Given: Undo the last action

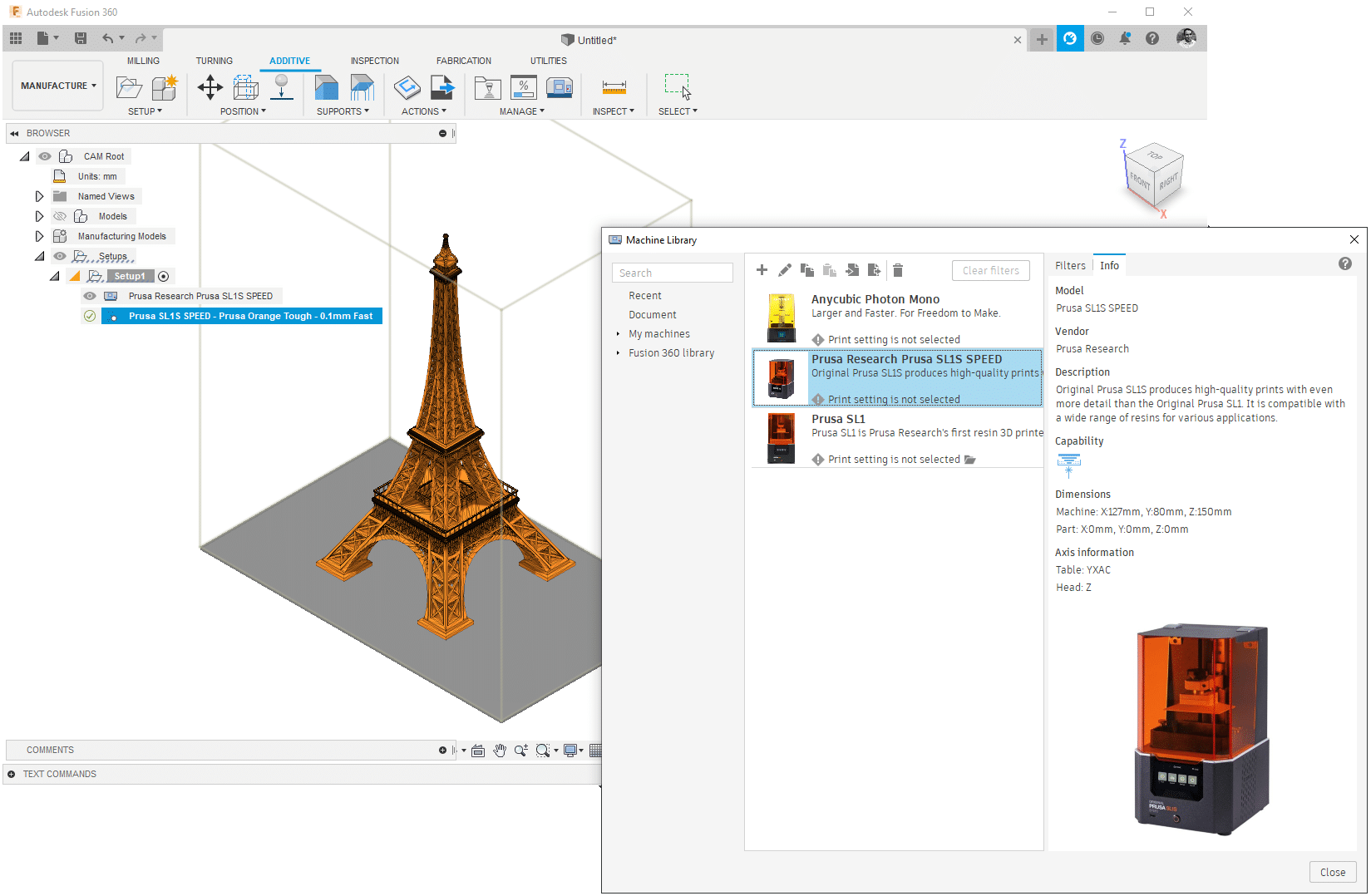Looking at the screenshot, I should [x=107, y=38].
